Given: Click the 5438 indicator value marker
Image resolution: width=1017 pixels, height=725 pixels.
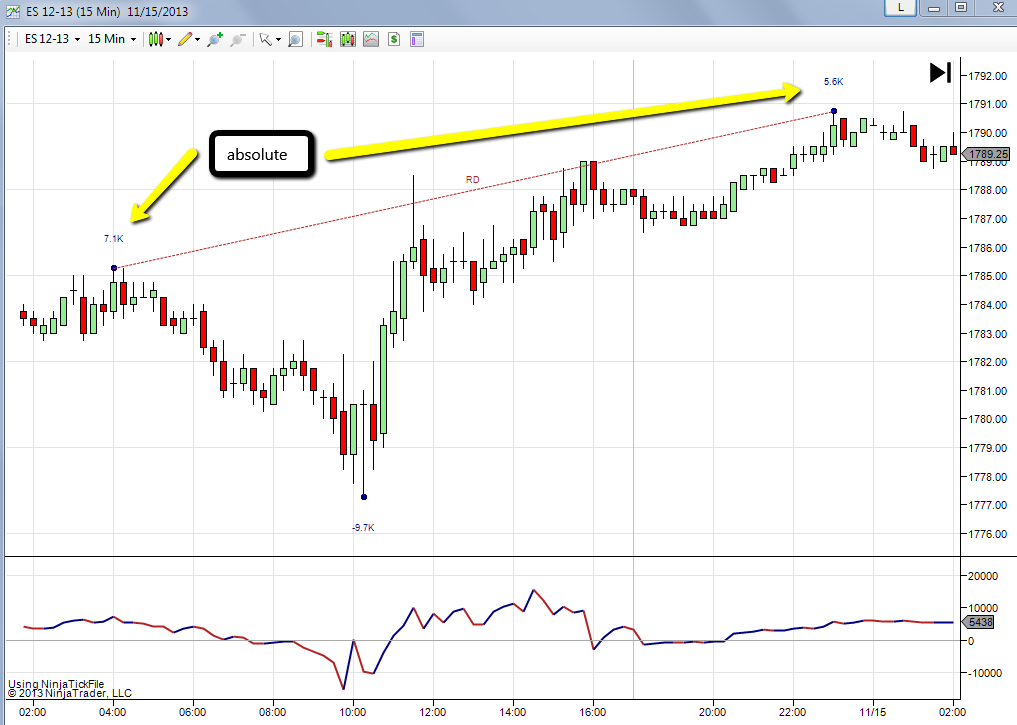Looking at the screenshot, I should [x=978, y=623].
